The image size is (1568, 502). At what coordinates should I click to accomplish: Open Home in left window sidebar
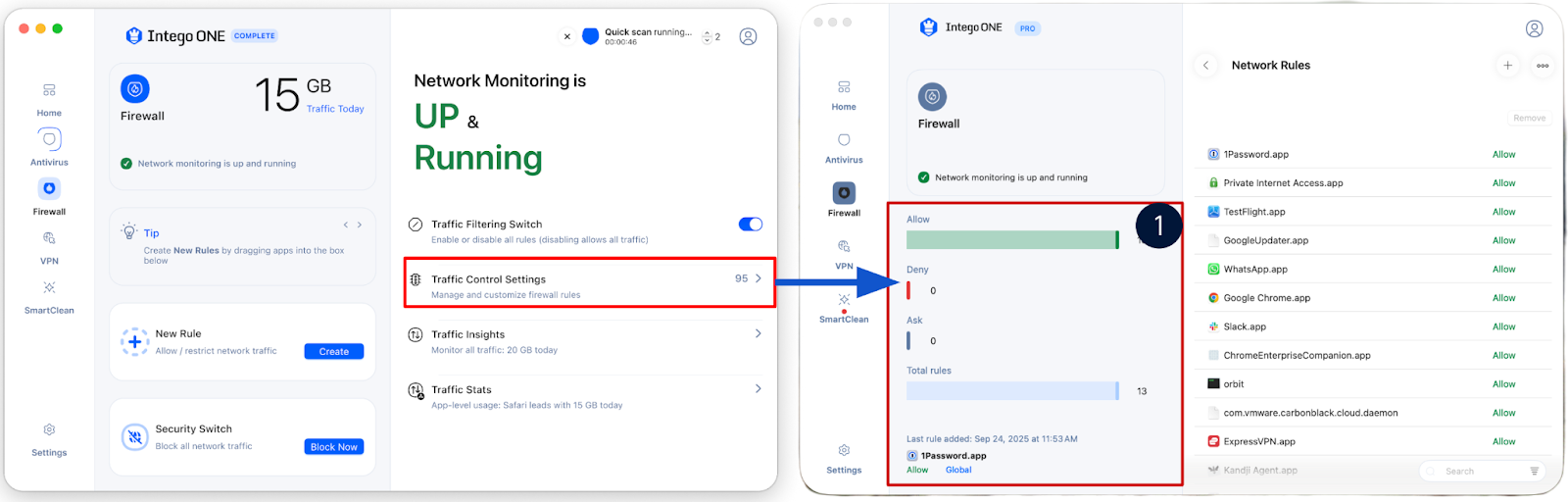coord(49,99)
